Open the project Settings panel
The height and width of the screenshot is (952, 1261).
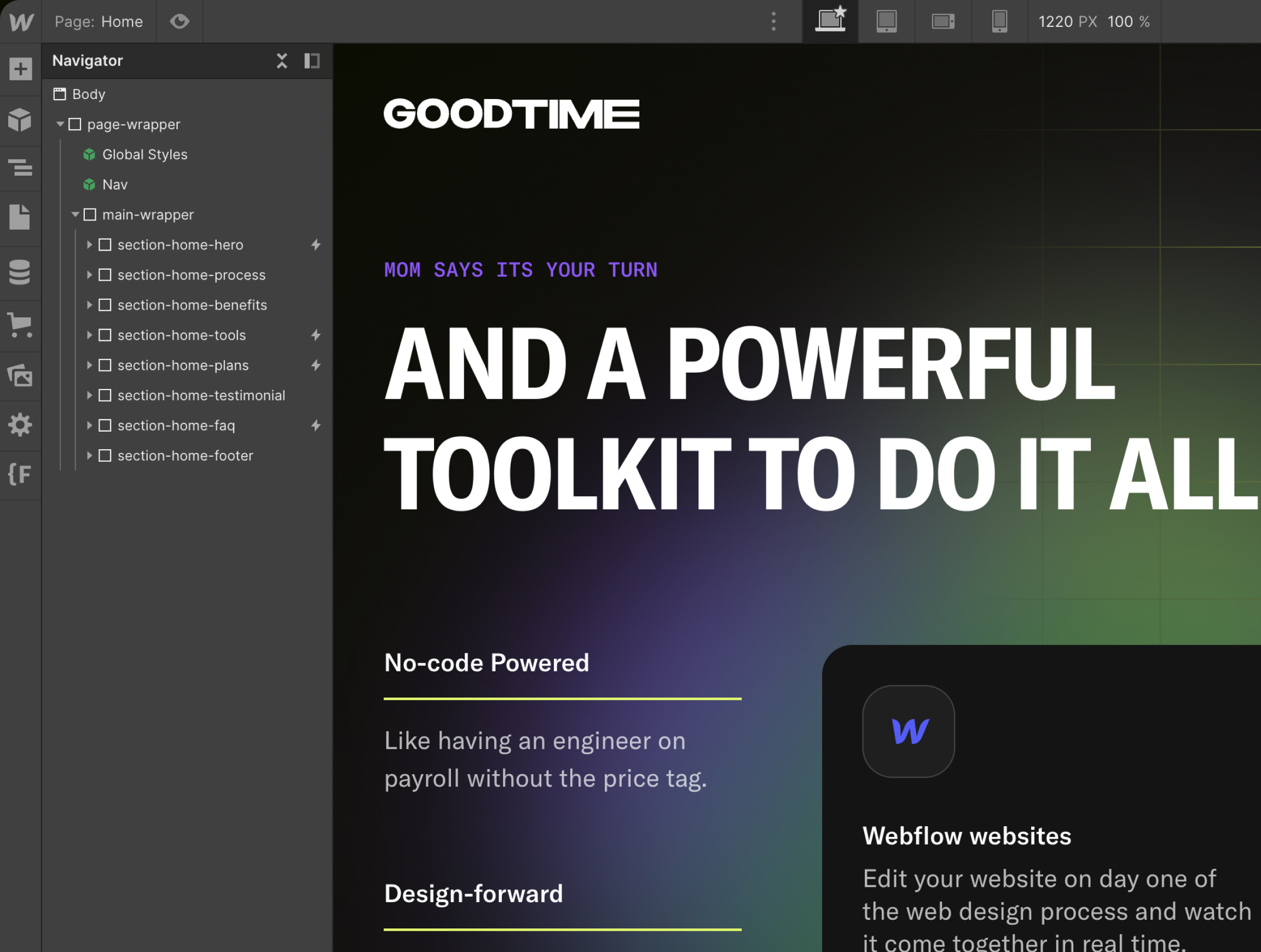20,425
